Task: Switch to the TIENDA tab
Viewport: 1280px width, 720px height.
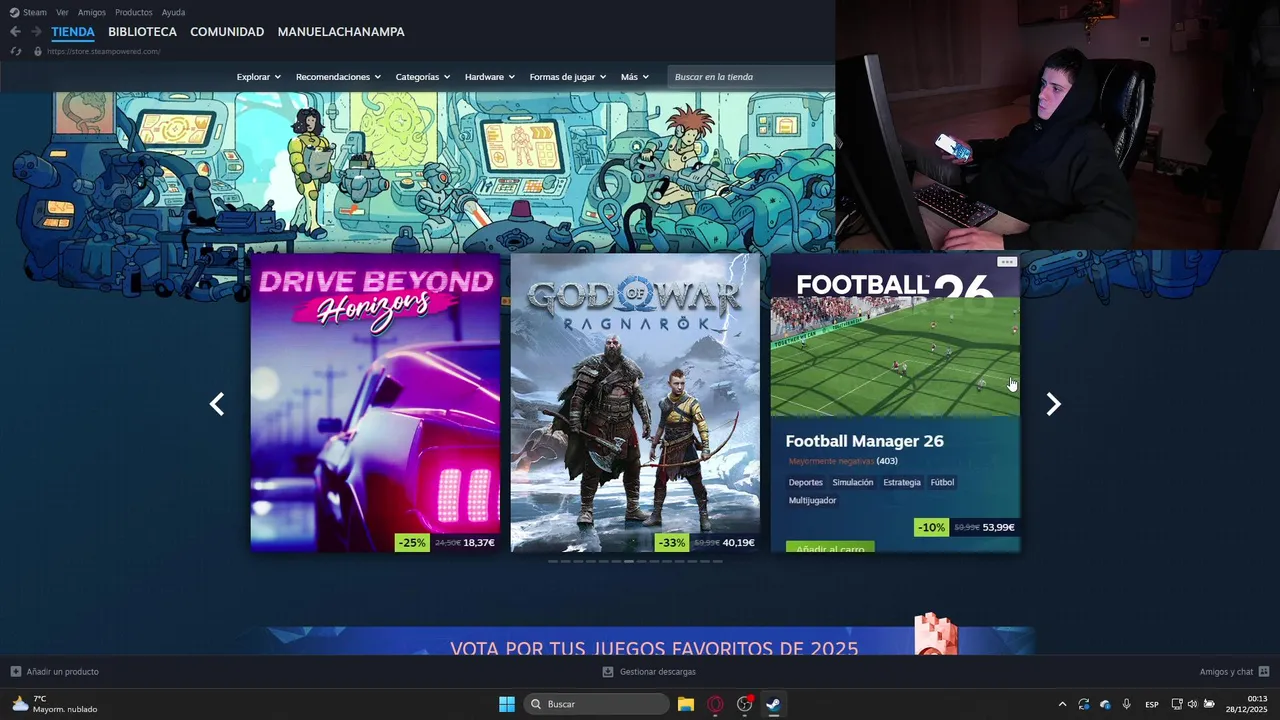Action: coord(73,32)
